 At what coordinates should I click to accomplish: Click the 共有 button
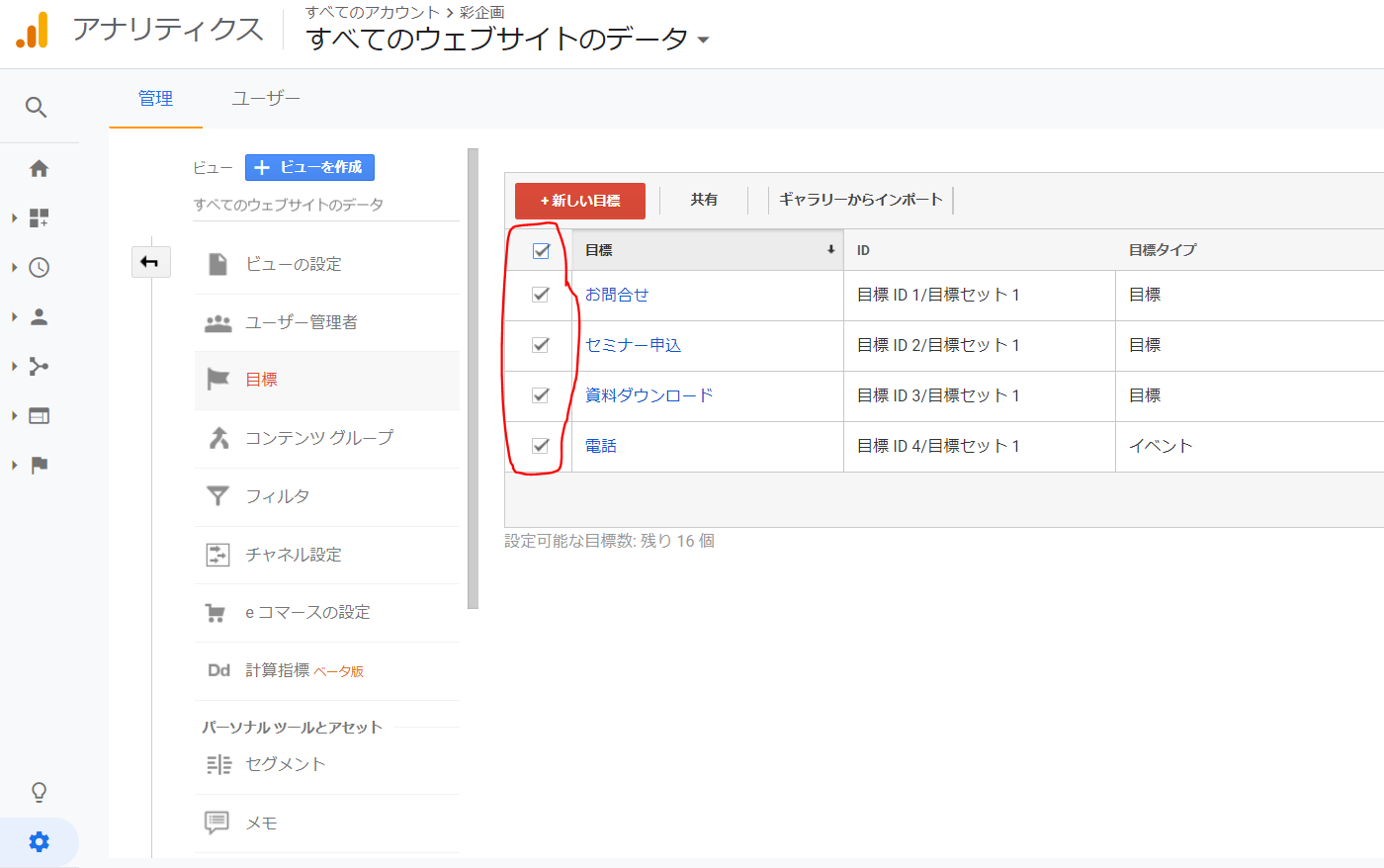pos(704,200)
